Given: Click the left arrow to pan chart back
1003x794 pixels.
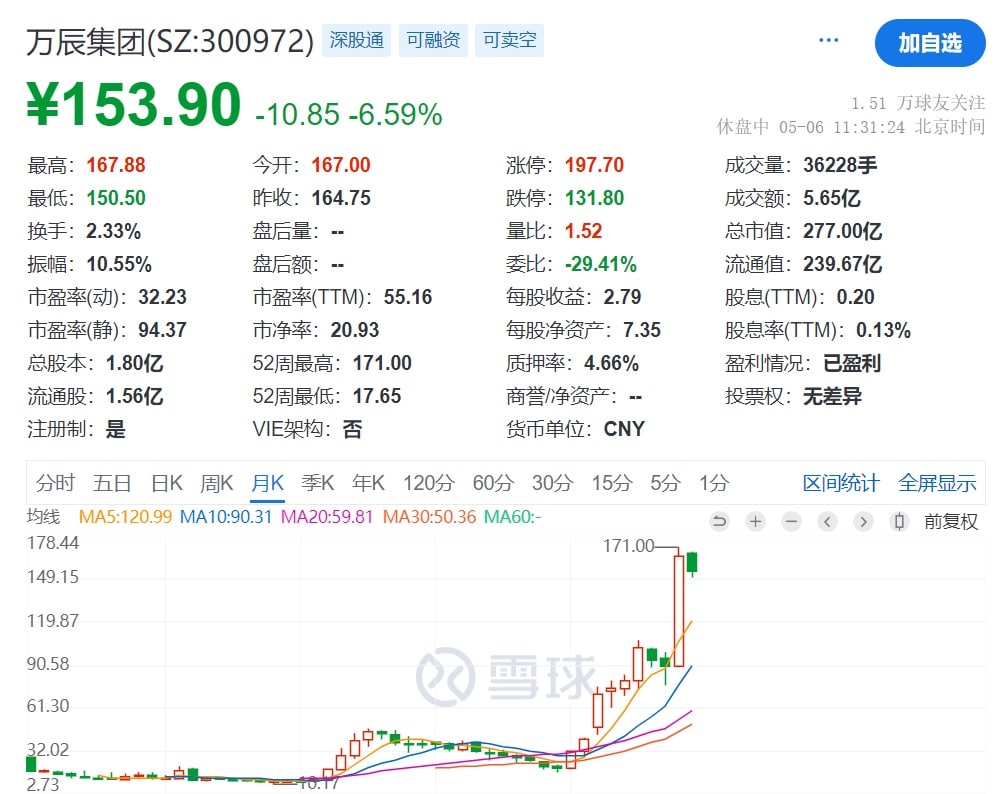Looking at the screenshot, I should pos(827,521).
